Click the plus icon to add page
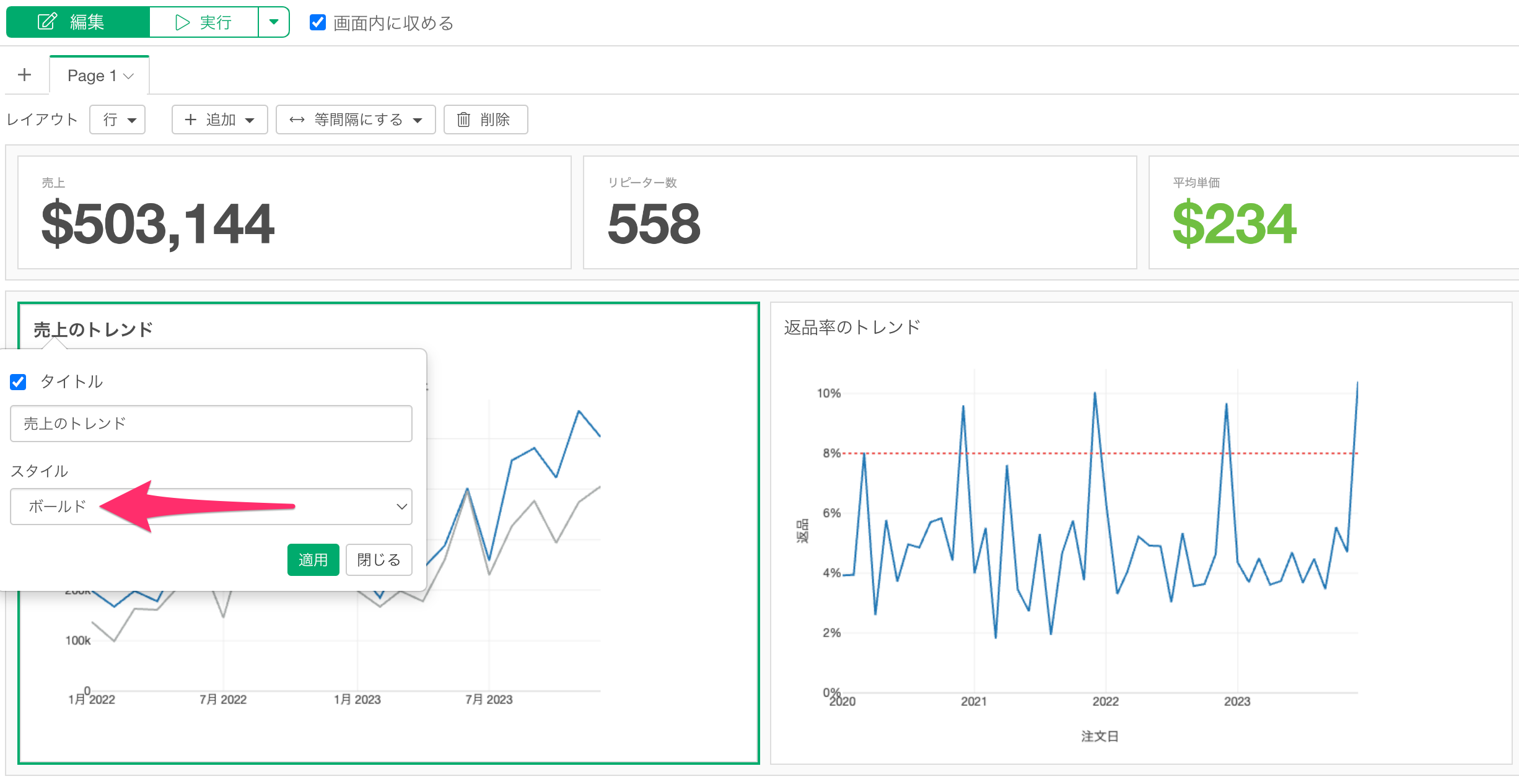 pyautogui.click(x=25, y=75)
